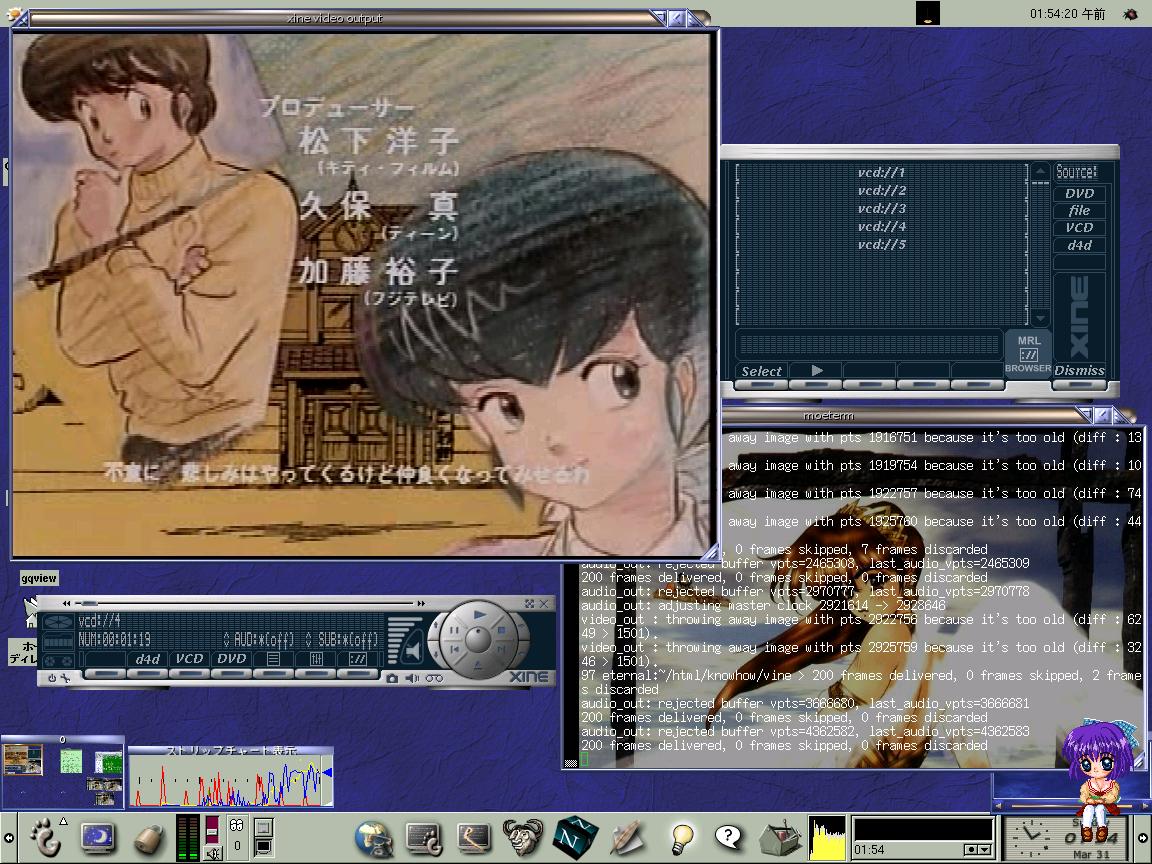Image resolution: width=1152 pixels, height=864 pixels.
Task: Click the analog clock applet
Action: pyautogui.click(x=1032, y=838)
